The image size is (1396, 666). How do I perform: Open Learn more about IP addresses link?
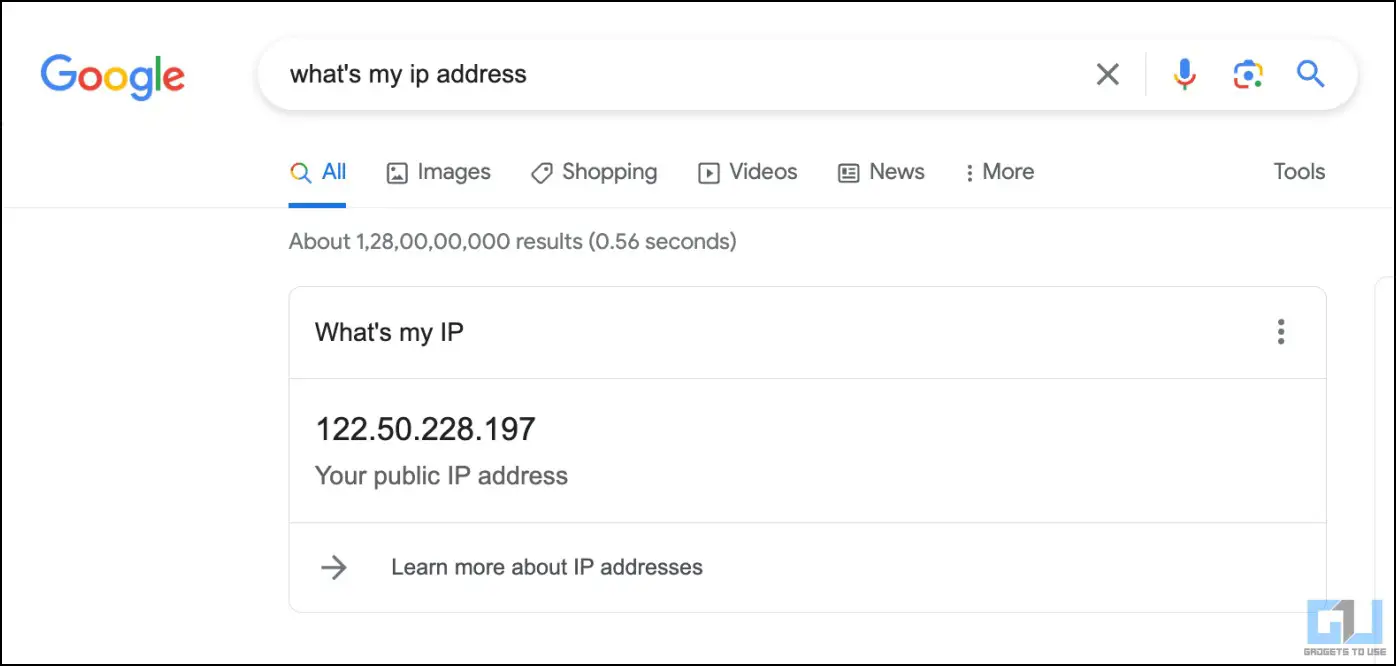[547, 568]
